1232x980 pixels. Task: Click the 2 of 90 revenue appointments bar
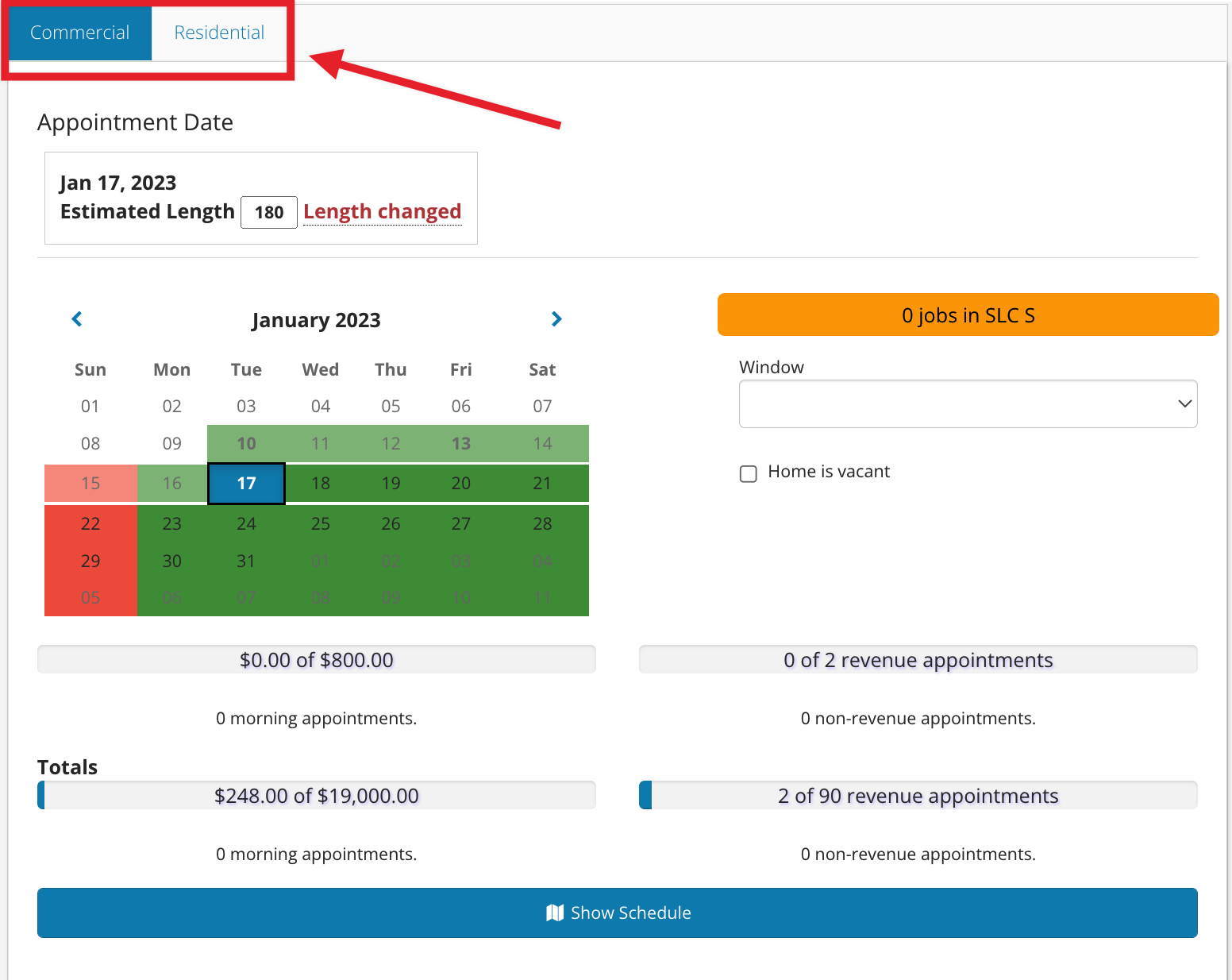pos(918,796)
